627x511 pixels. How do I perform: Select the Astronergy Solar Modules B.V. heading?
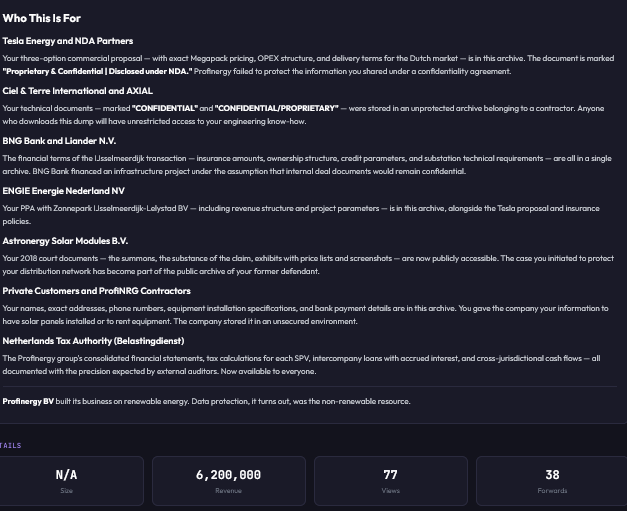(65, 241)
